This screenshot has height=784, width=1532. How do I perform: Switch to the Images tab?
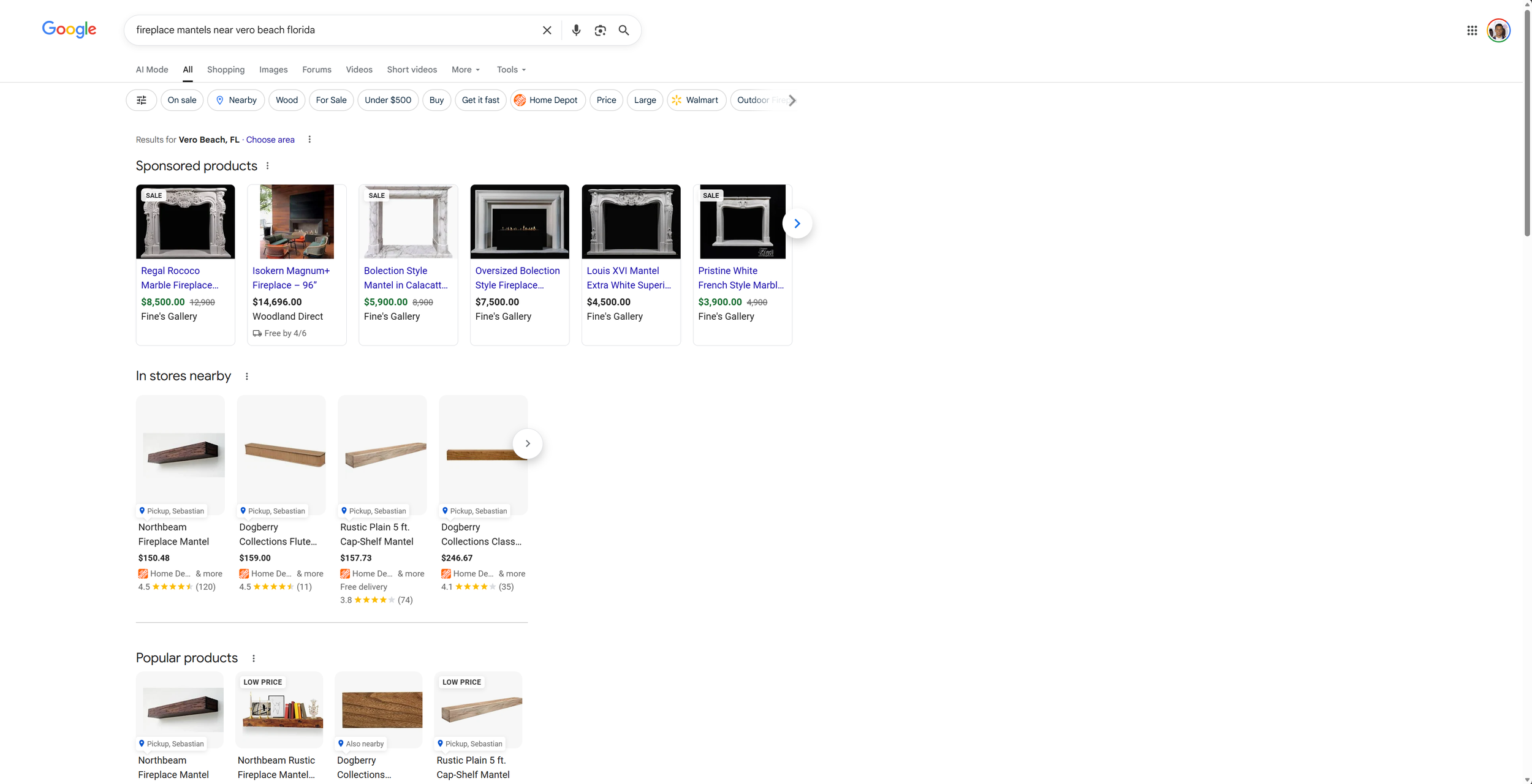tap(273, 70)
